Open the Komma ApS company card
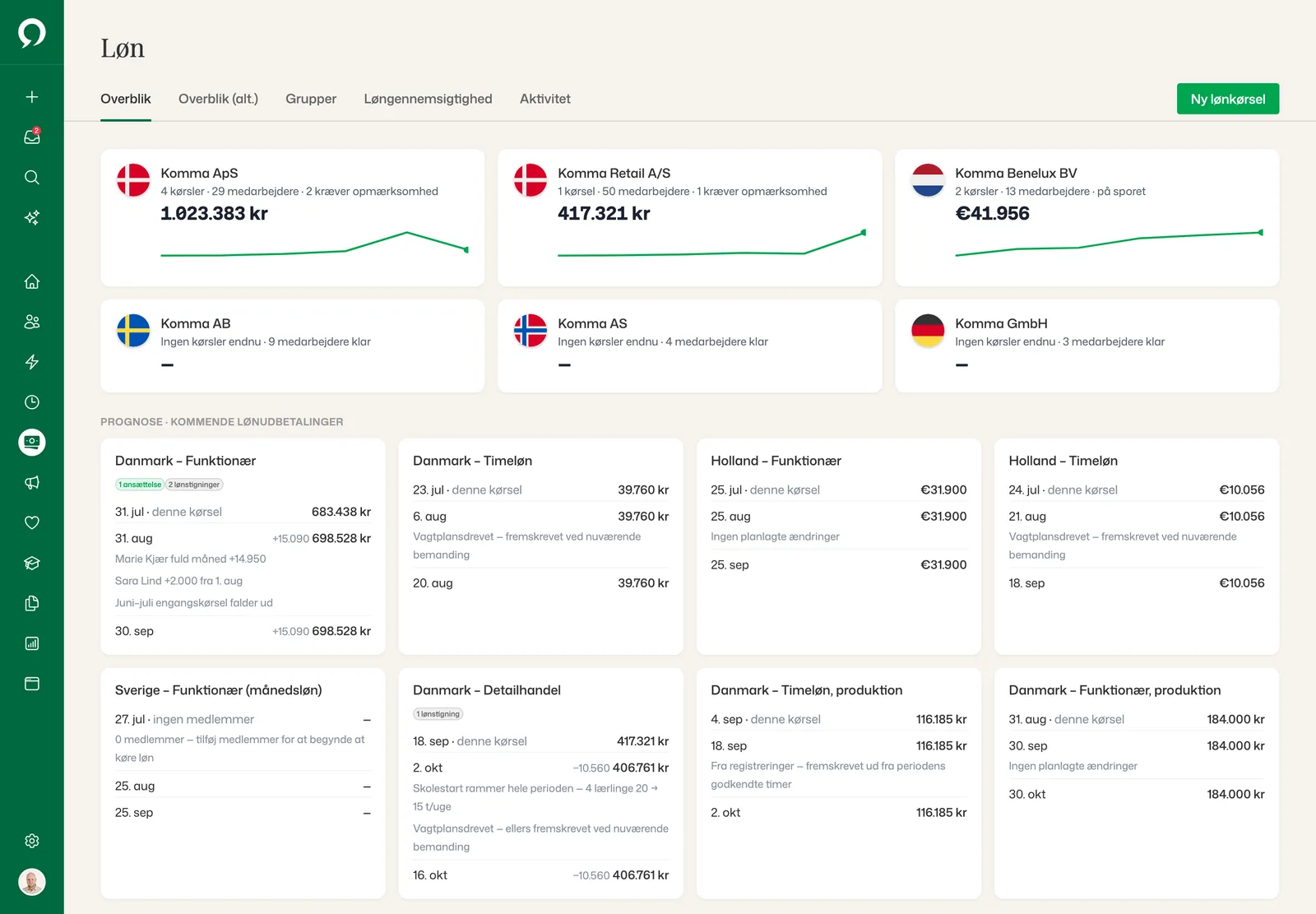This screenshot has width=1316, height=914. (293, 217)
